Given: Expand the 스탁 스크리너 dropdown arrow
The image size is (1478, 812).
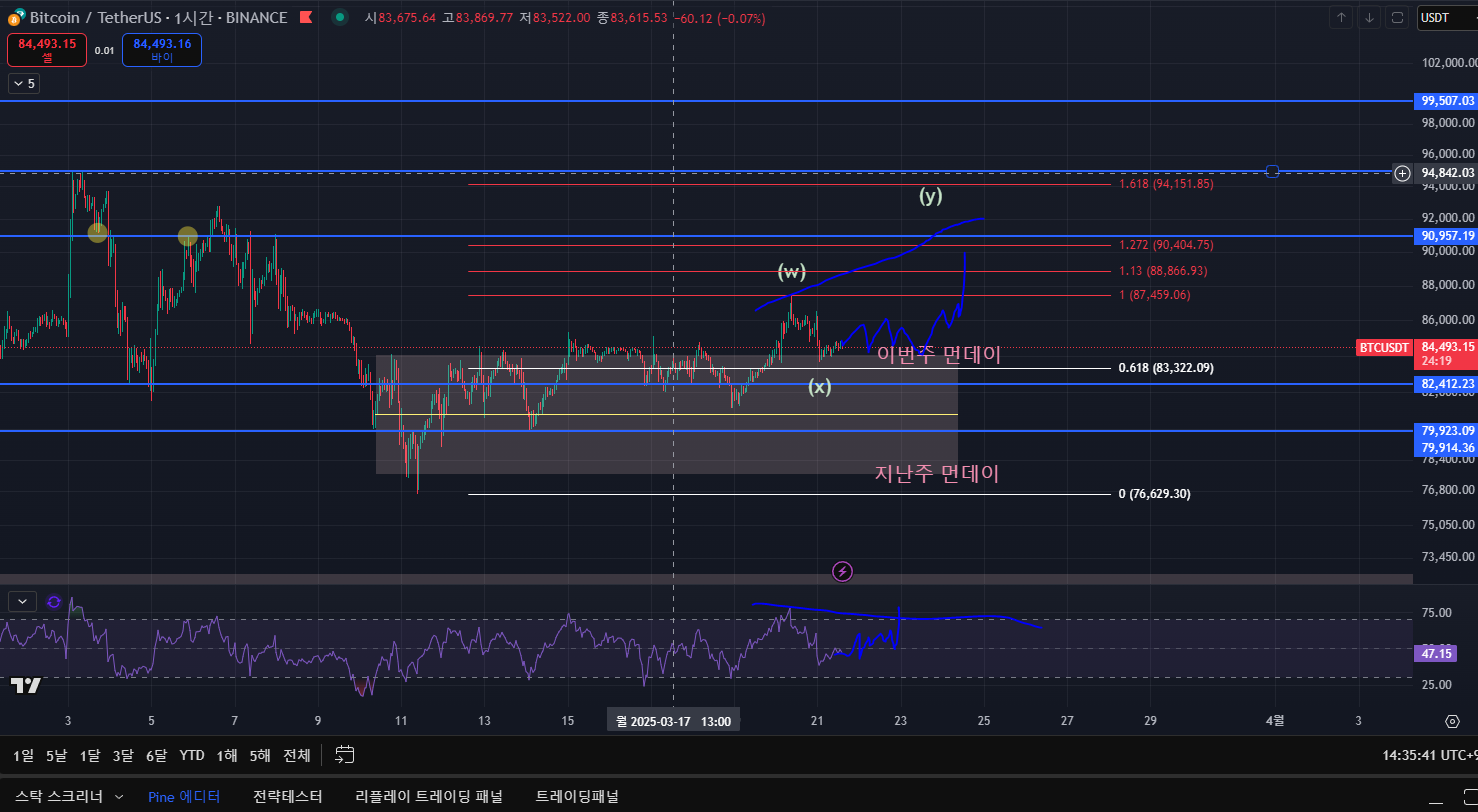Looking at the screenshot, I should pyautogui.click(x=119, y=797).
